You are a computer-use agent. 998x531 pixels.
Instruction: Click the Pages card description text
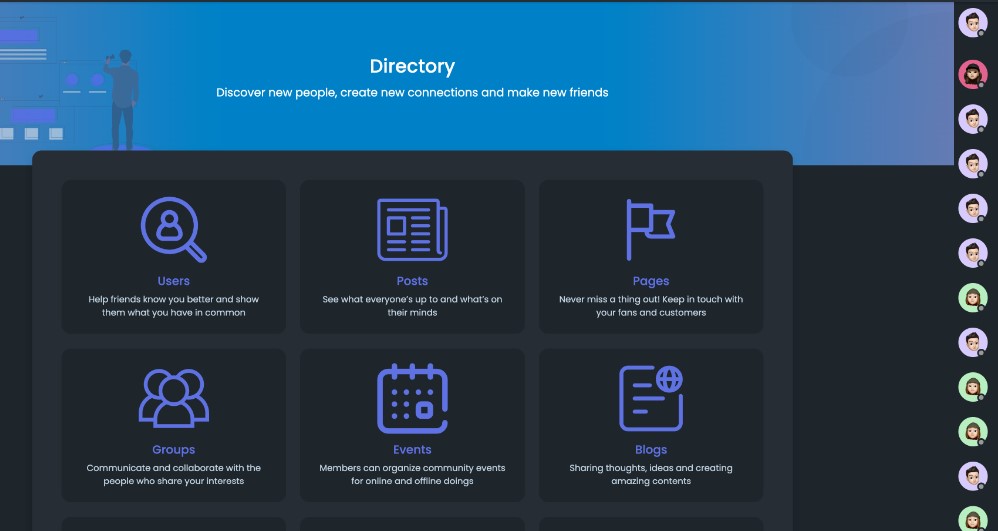[650, 306]
